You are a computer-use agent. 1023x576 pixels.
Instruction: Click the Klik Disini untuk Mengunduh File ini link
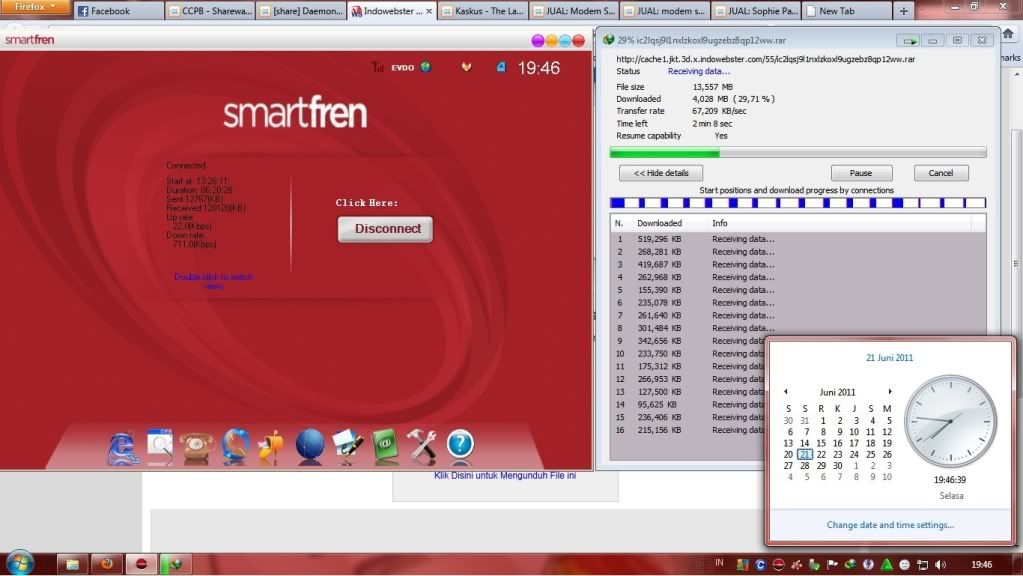click(505, 476)
